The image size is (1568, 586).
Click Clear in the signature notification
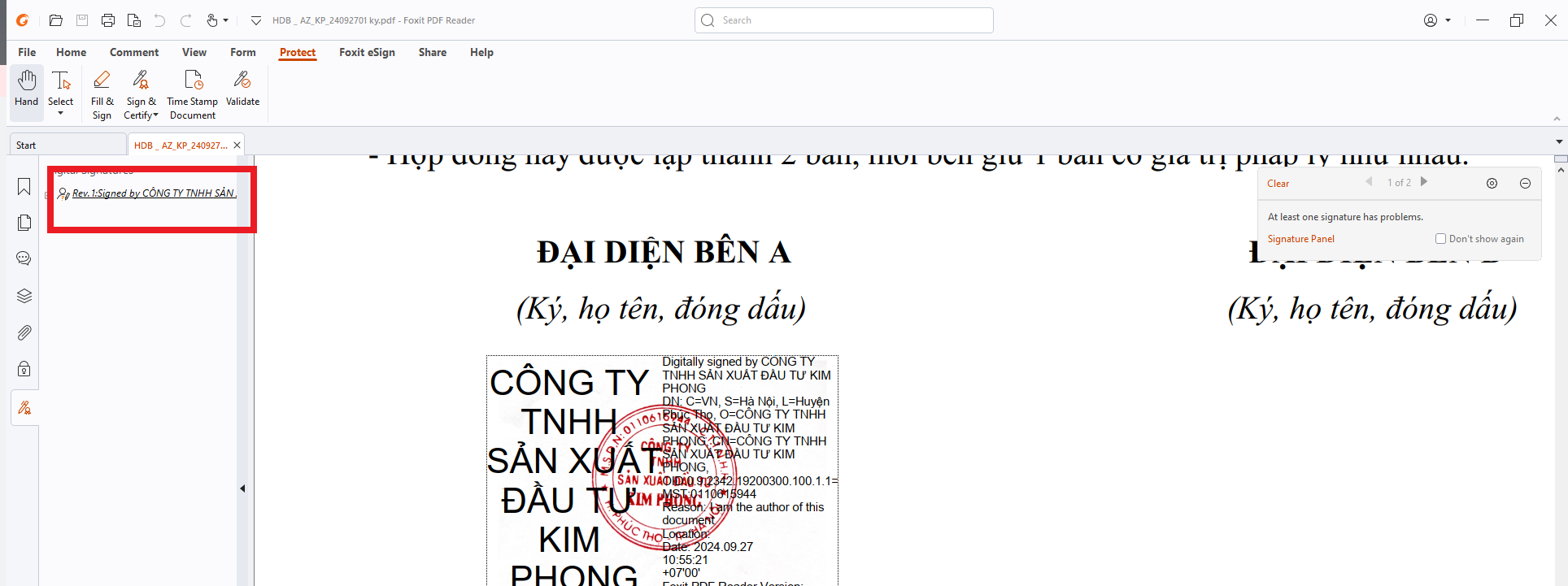[1278, 184]
